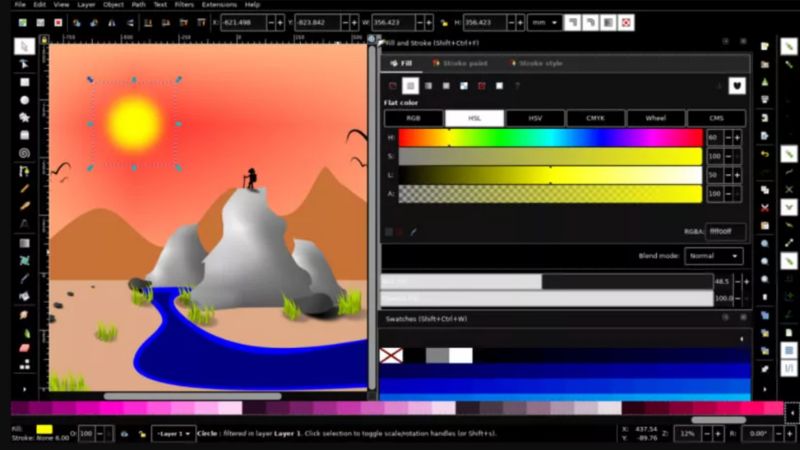Select the Gradient tool in toolbox
The width and height of the screenshot is (800, 450).
point(24,243)
